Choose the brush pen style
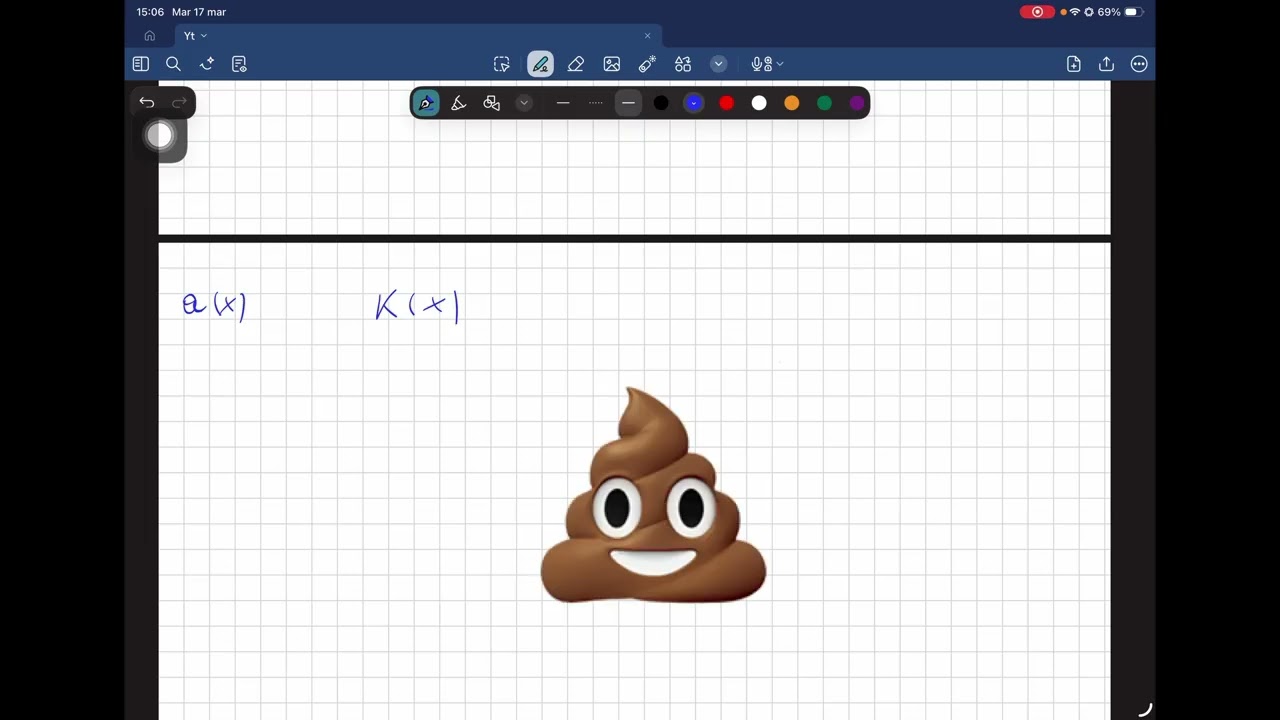Screen dimensions: 1280x720 459,103
